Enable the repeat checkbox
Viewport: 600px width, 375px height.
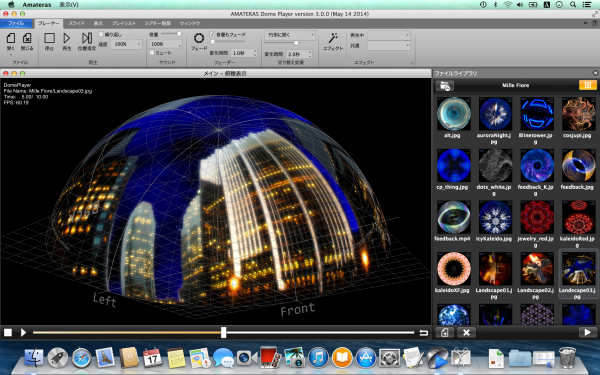(101, 34)
